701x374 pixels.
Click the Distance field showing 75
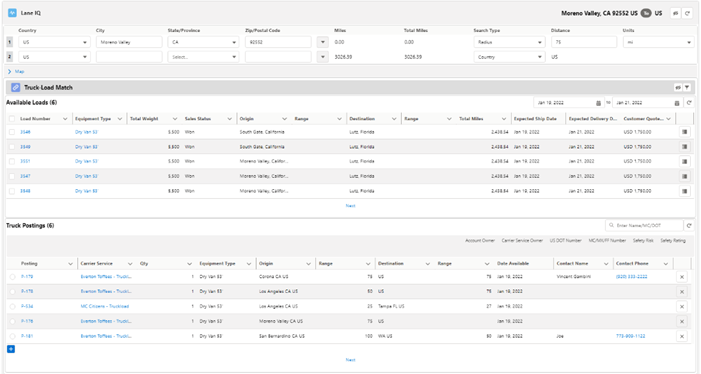click(x=584, y=42)
